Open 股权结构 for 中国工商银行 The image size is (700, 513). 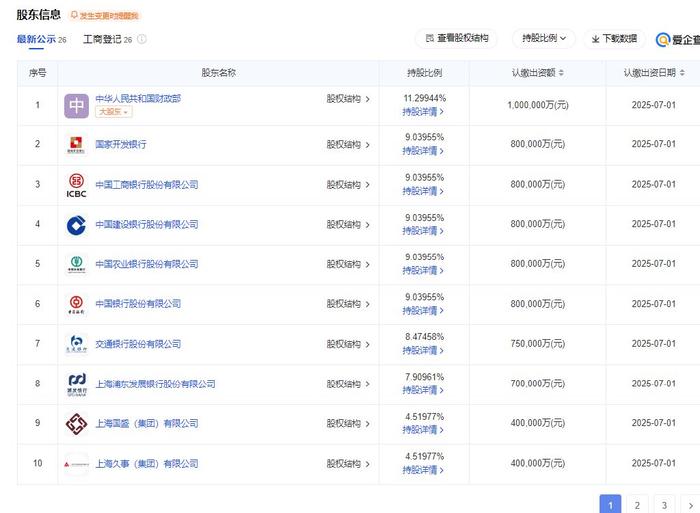[x=348, y=184]
